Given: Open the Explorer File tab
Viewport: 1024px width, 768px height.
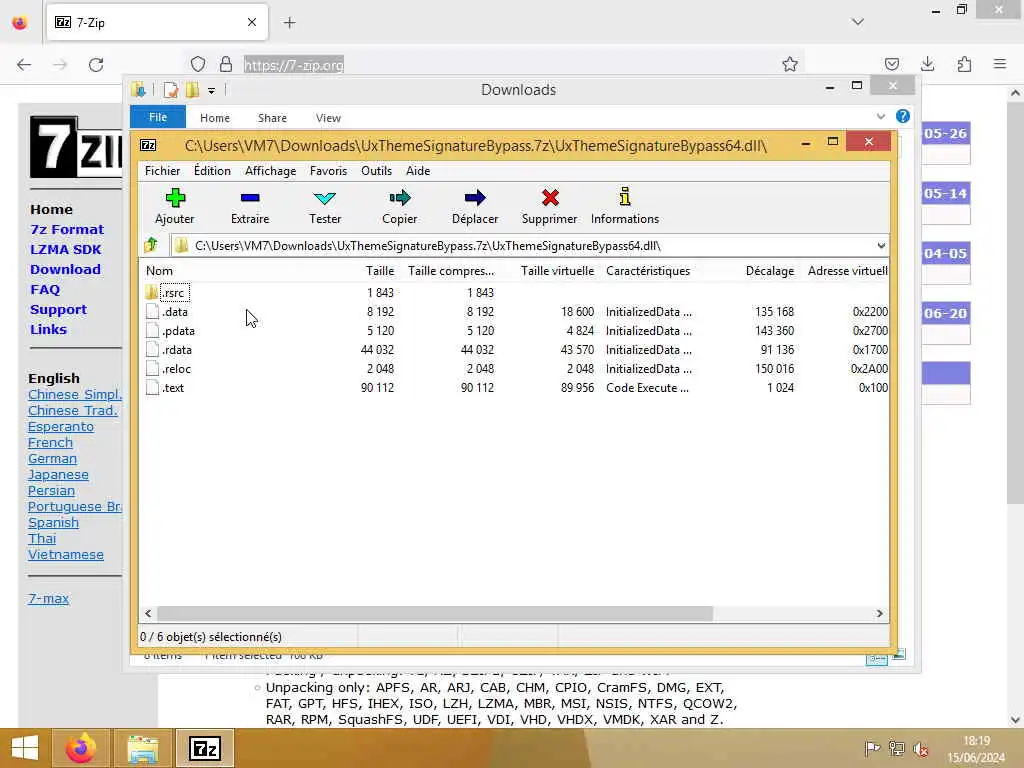Looking at the screenshot, I should point(158,117).
